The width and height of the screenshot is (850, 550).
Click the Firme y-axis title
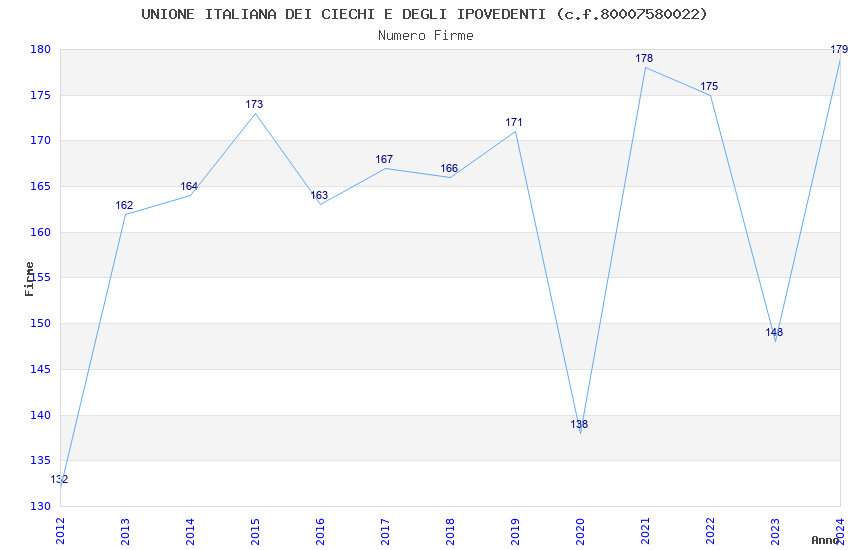pos(29,279)
